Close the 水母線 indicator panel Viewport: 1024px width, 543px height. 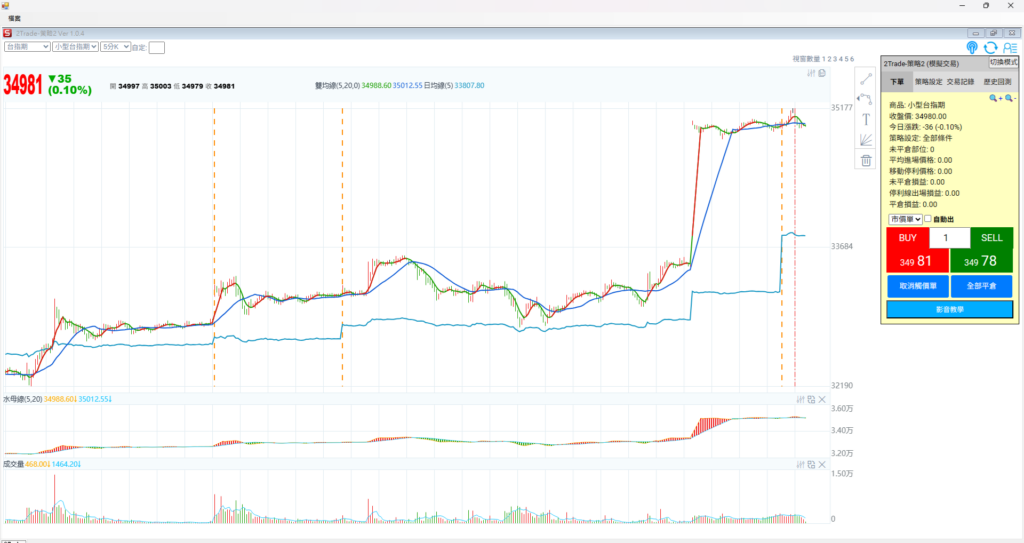tap(822, 400)
